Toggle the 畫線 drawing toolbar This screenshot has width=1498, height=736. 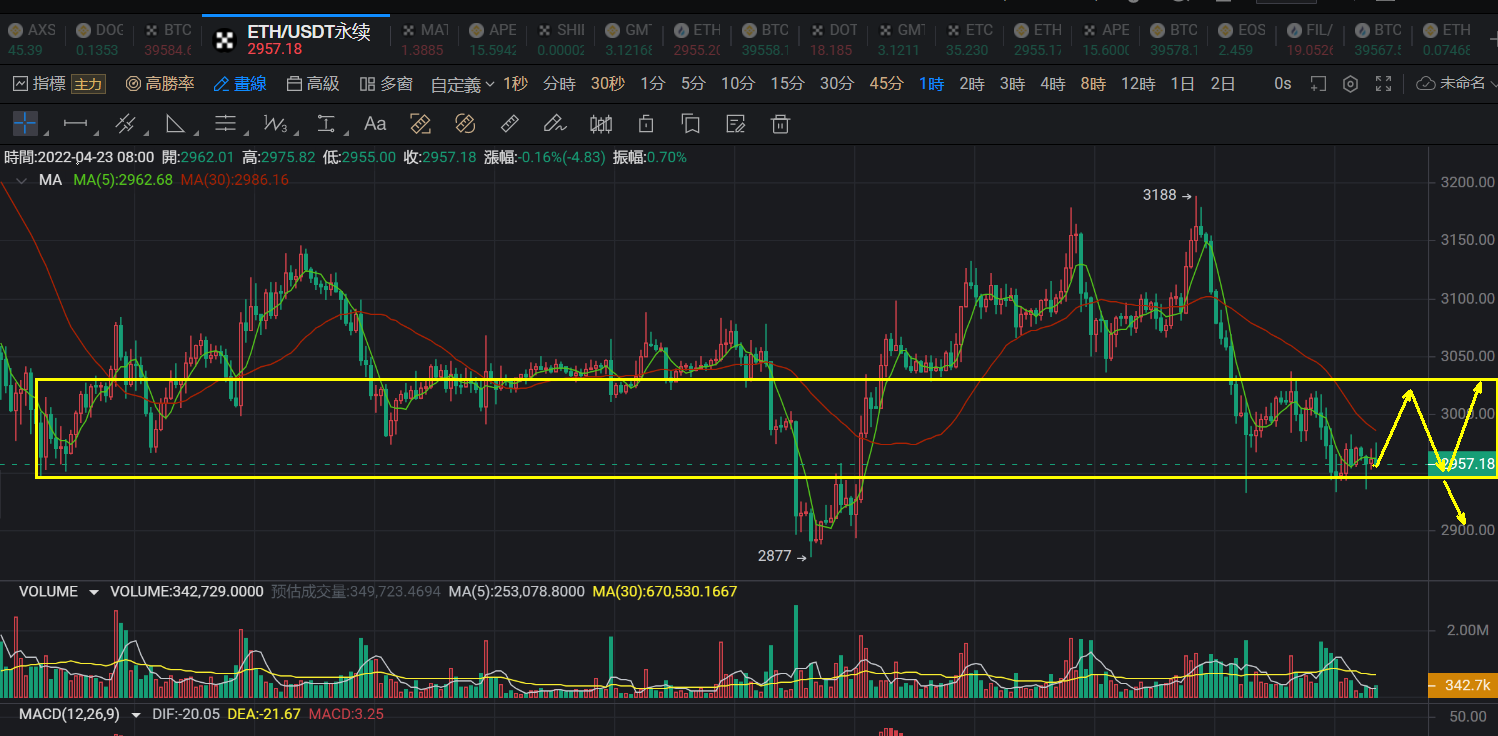[240, 84]
